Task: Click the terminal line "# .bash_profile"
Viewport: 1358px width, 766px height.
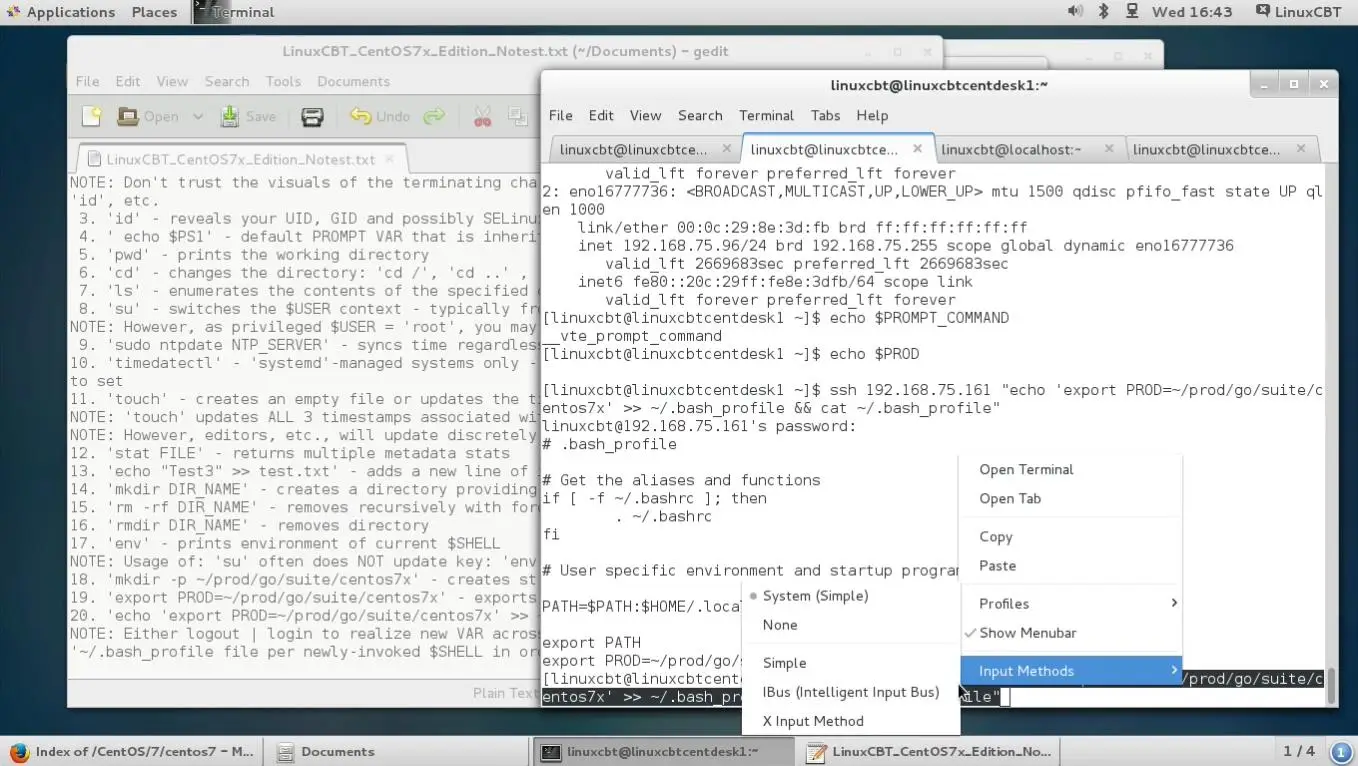Action: pos(609,444)
